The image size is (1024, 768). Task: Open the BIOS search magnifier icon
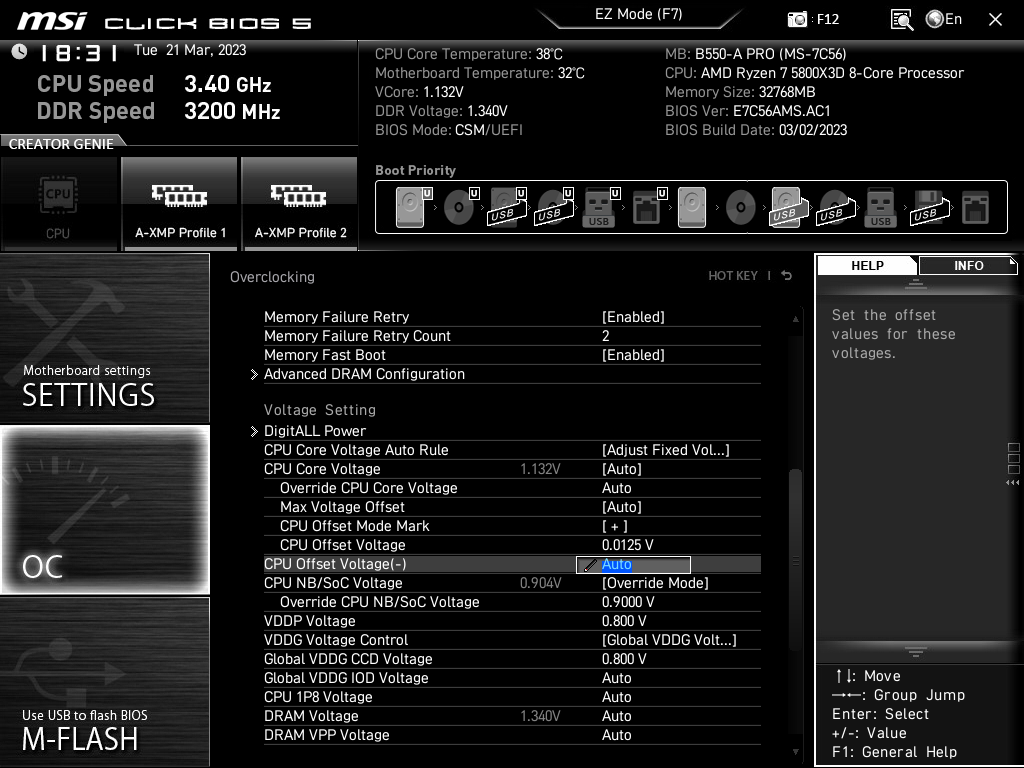pyautogui.click(x=901, y=20)
